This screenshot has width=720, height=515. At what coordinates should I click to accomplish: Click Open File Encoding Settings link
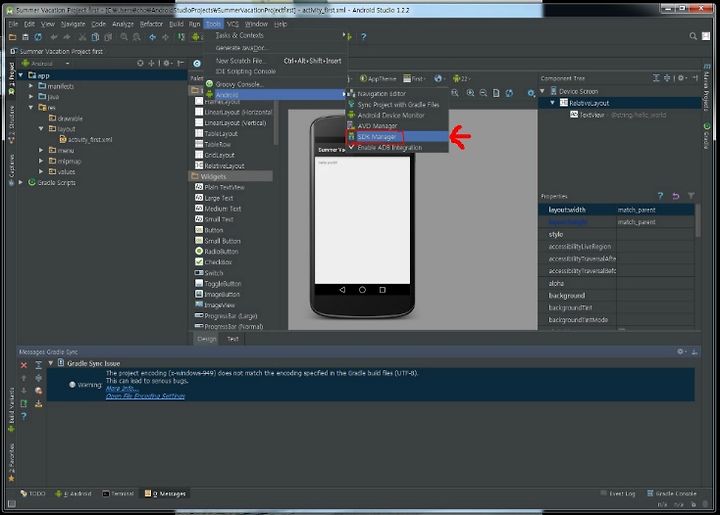click(145, 396)
